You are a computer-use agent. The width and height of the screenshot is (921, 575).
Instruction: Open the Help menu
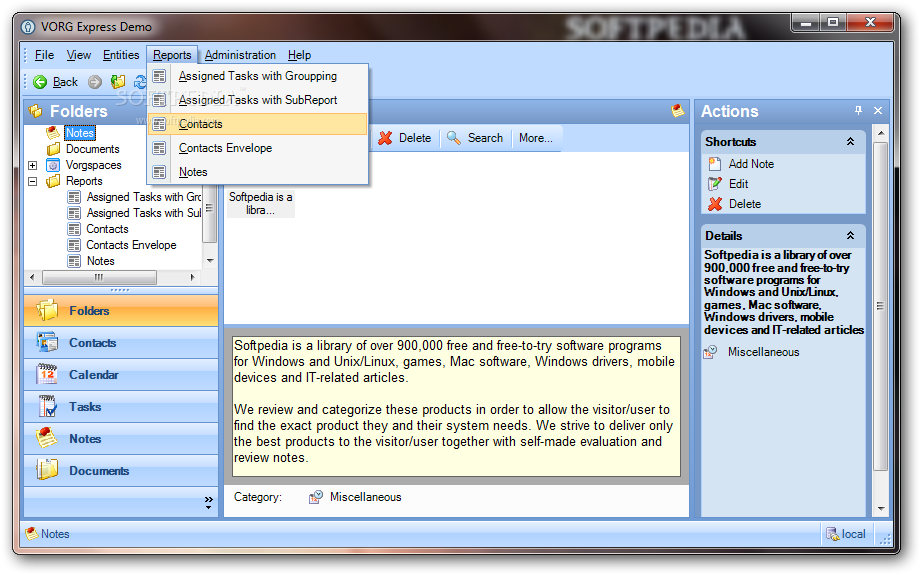[299, 55]
